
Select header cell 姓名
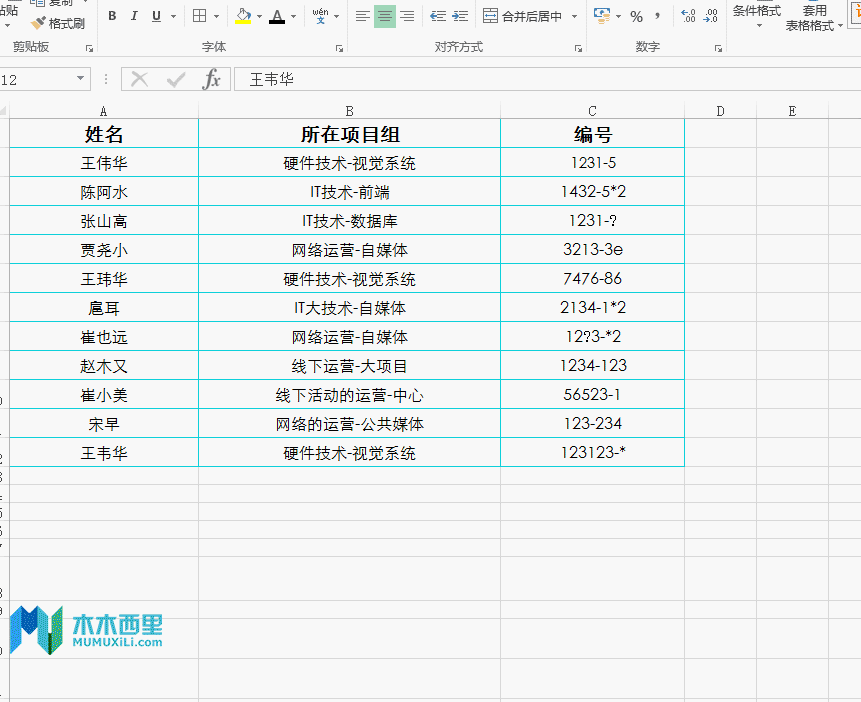[x=104, y=133]
